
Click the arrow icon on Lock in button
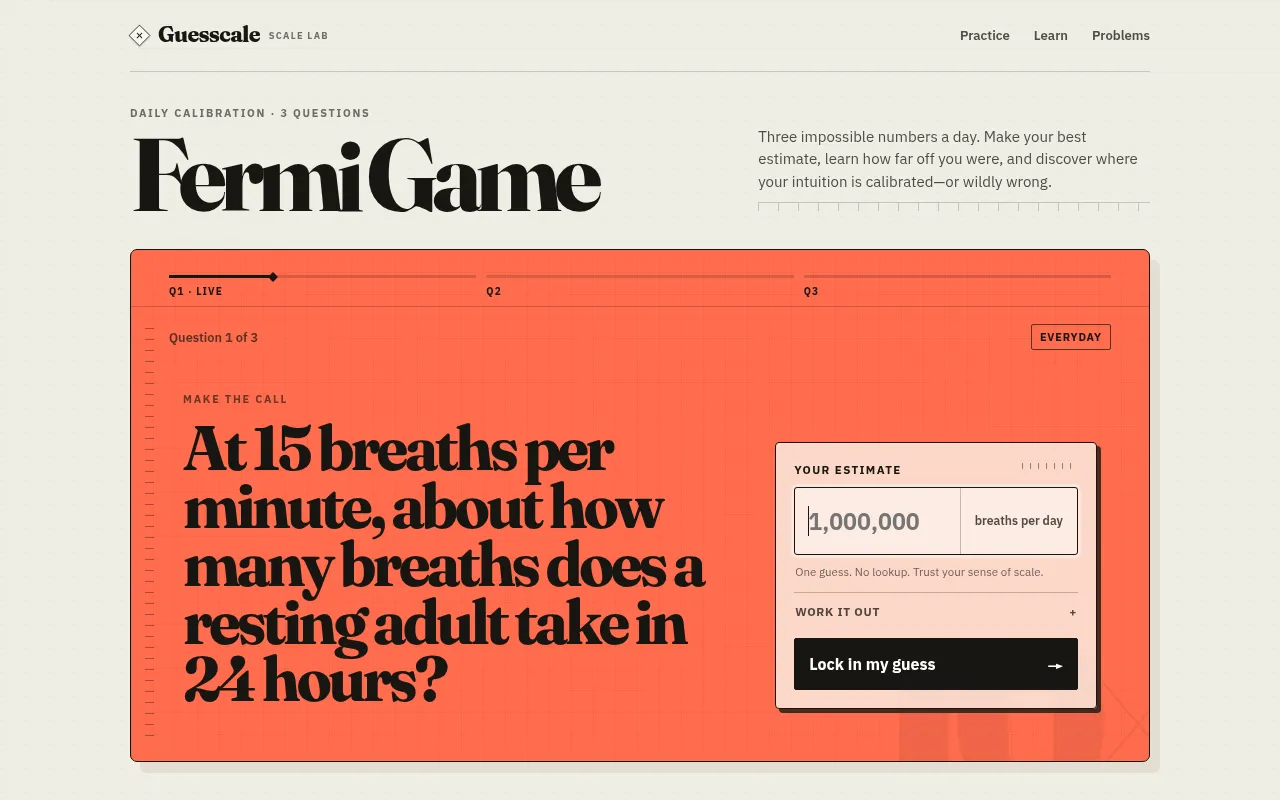coord(1055,665)
